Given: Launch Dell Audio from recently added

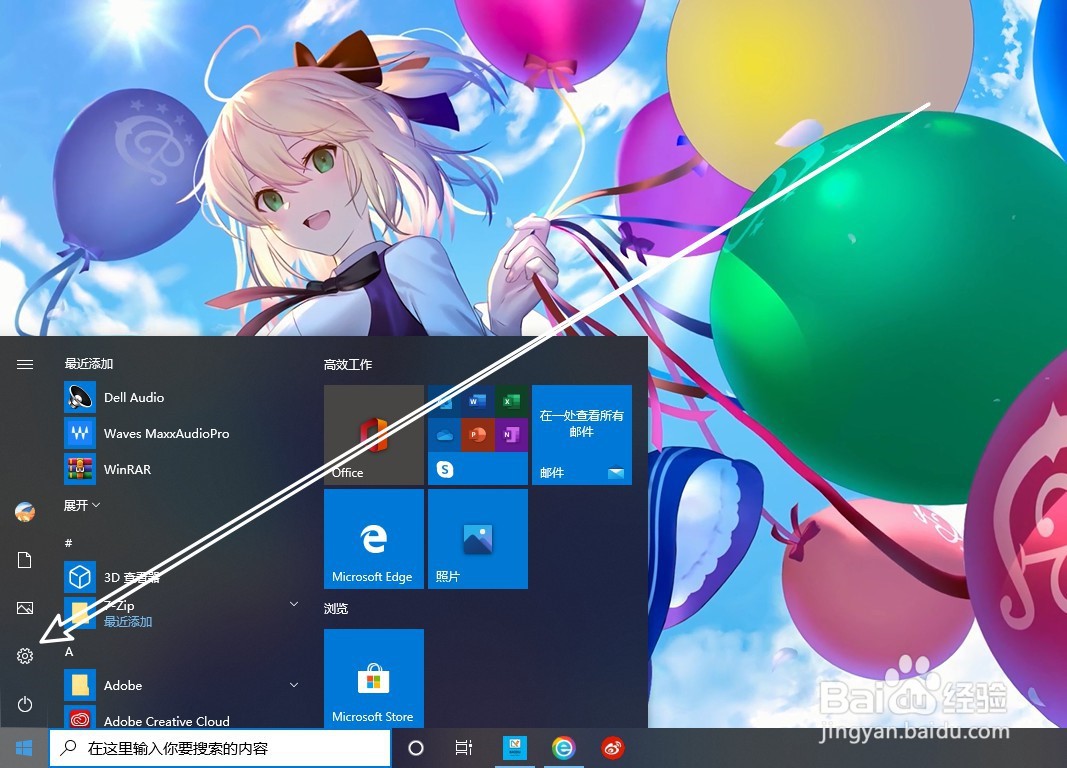Looking at the screenshot, I should coord(181,397).
